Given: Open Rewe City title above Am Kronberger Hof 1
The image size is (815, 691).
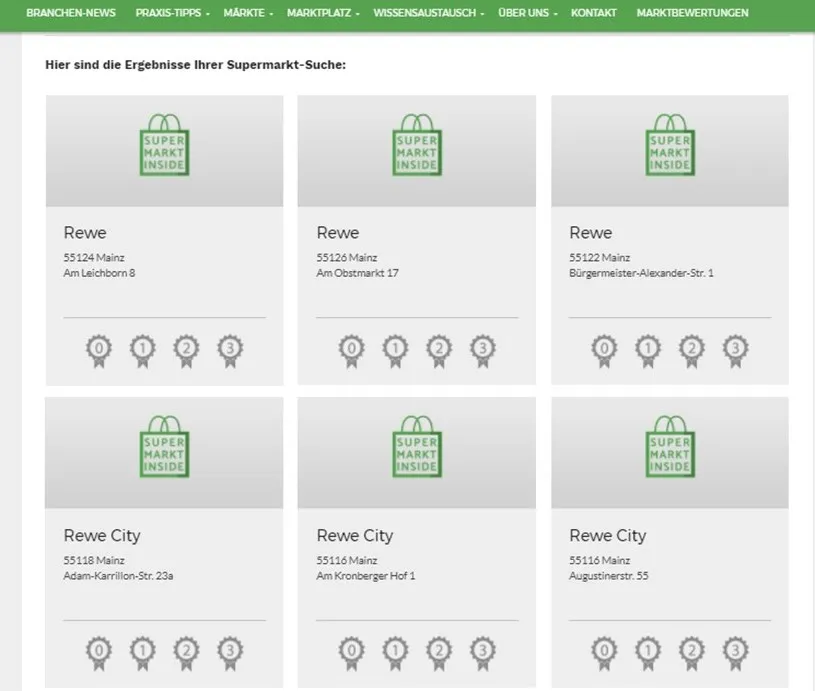Looking at the screenshot, I should tap(355, 536).
